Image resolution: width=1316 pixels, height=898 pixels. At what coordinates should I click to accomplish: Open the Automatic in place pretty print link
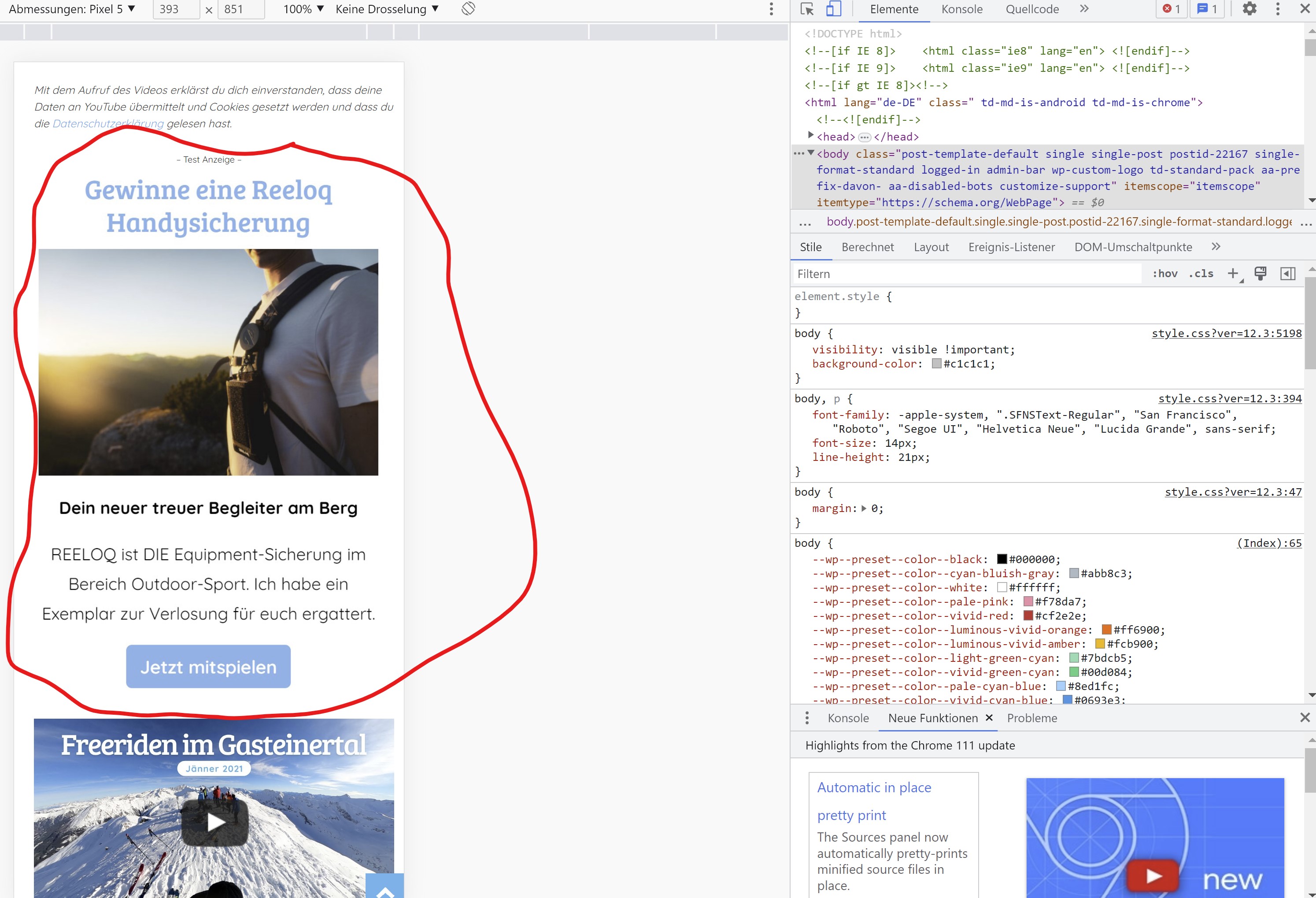point(874,801)
